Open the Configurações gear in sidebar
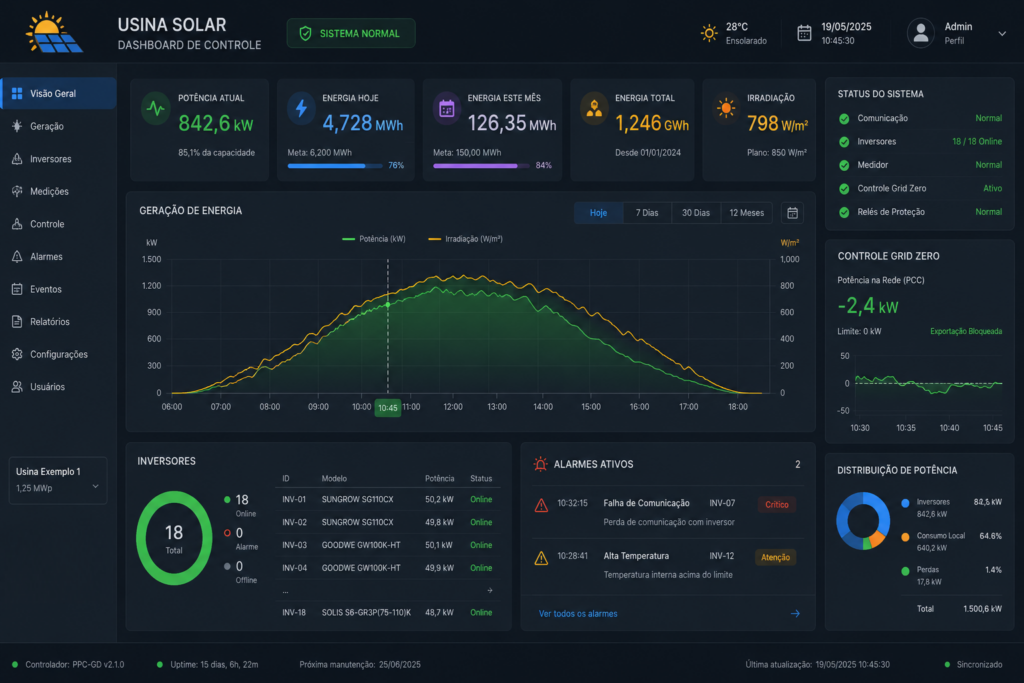This screenshot has height=683, width=1024. tap(17, 354)
